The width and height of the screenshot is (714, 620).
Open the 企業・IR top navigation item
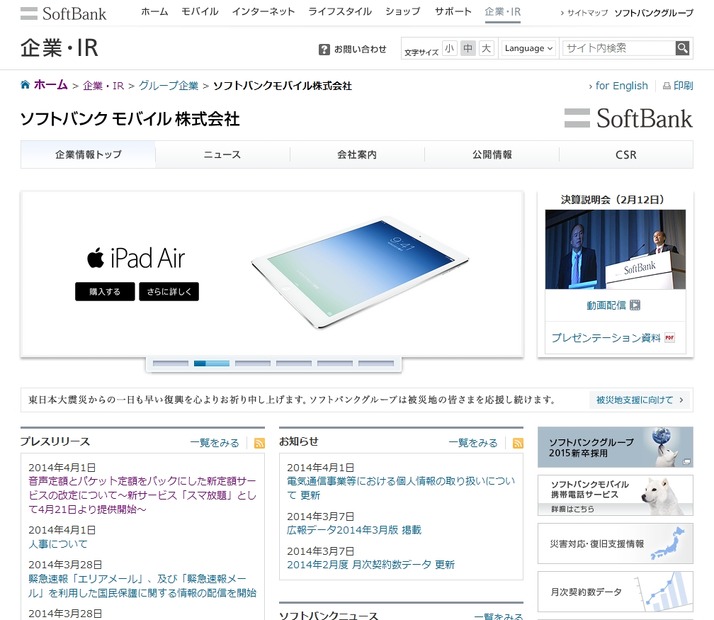502,12
